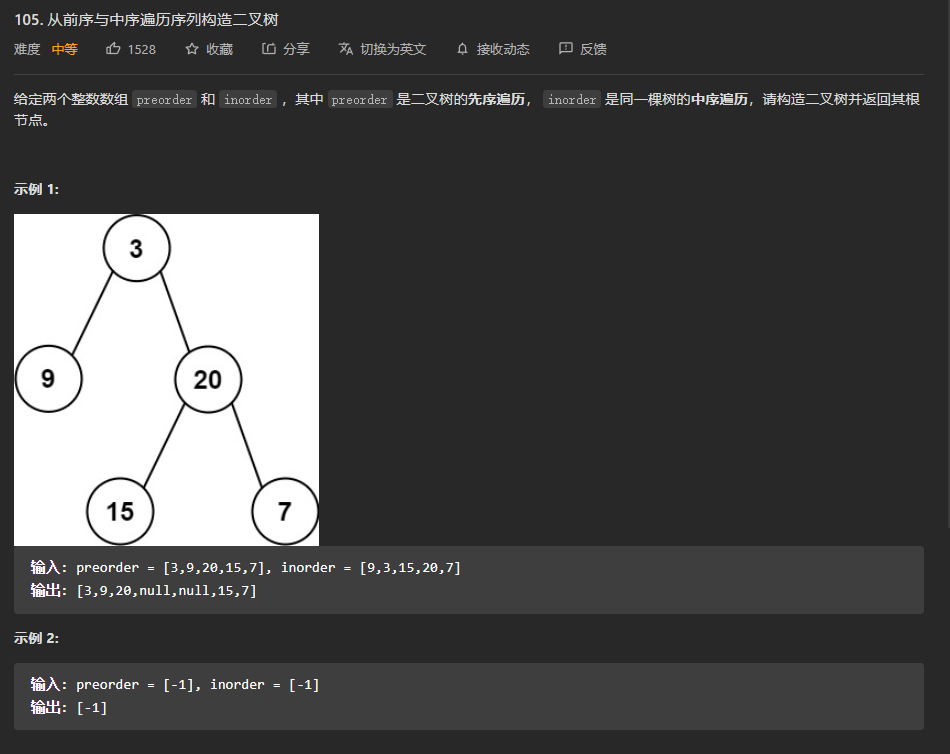Screen dimensions: 950x754
Task: Click tree node 15 in diagram
Action: pyautogui.click(x=120, y=511)
